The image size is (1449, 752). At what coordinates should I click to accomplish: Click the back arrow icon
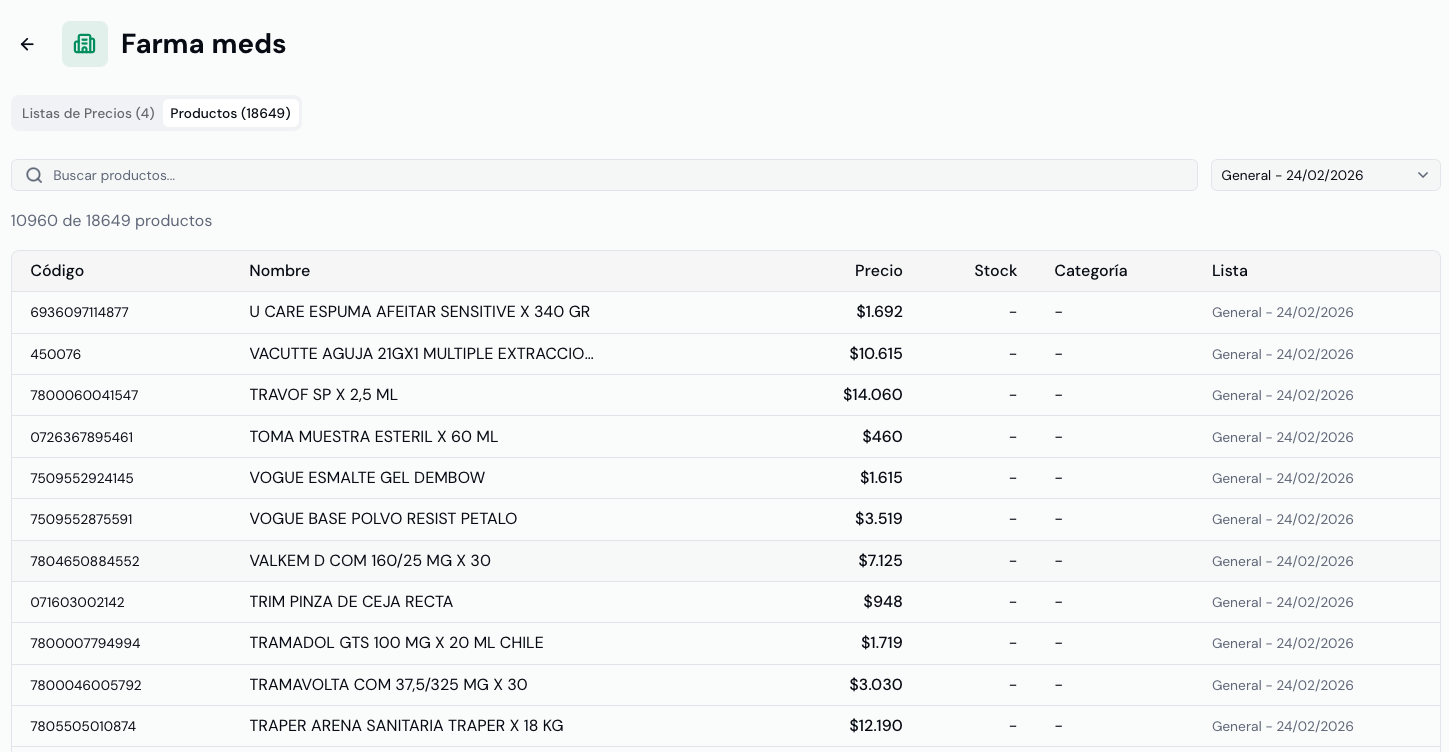[27, 44]
